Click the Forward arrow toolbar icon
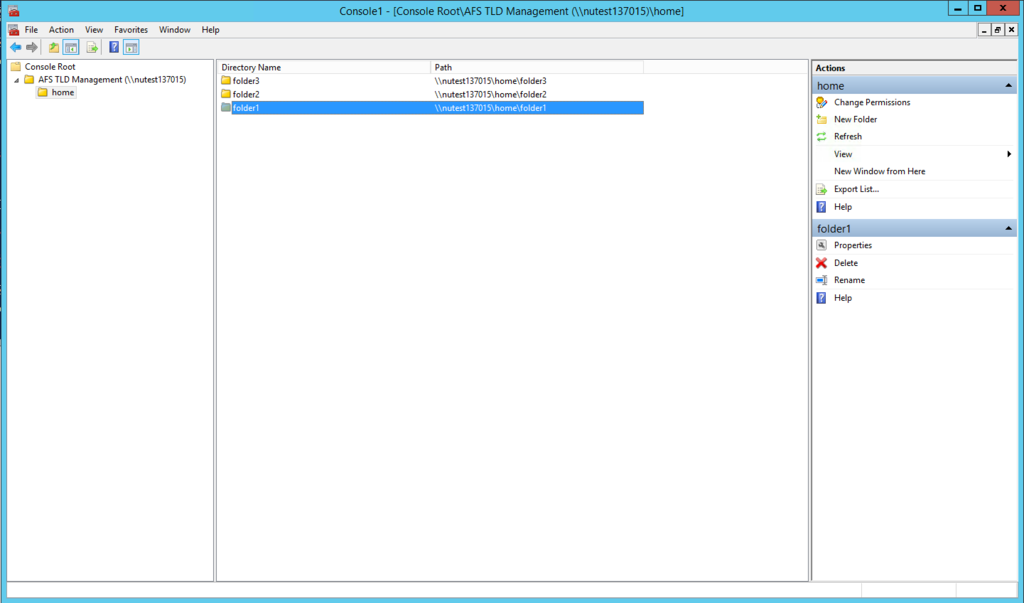 click(32, 47)
